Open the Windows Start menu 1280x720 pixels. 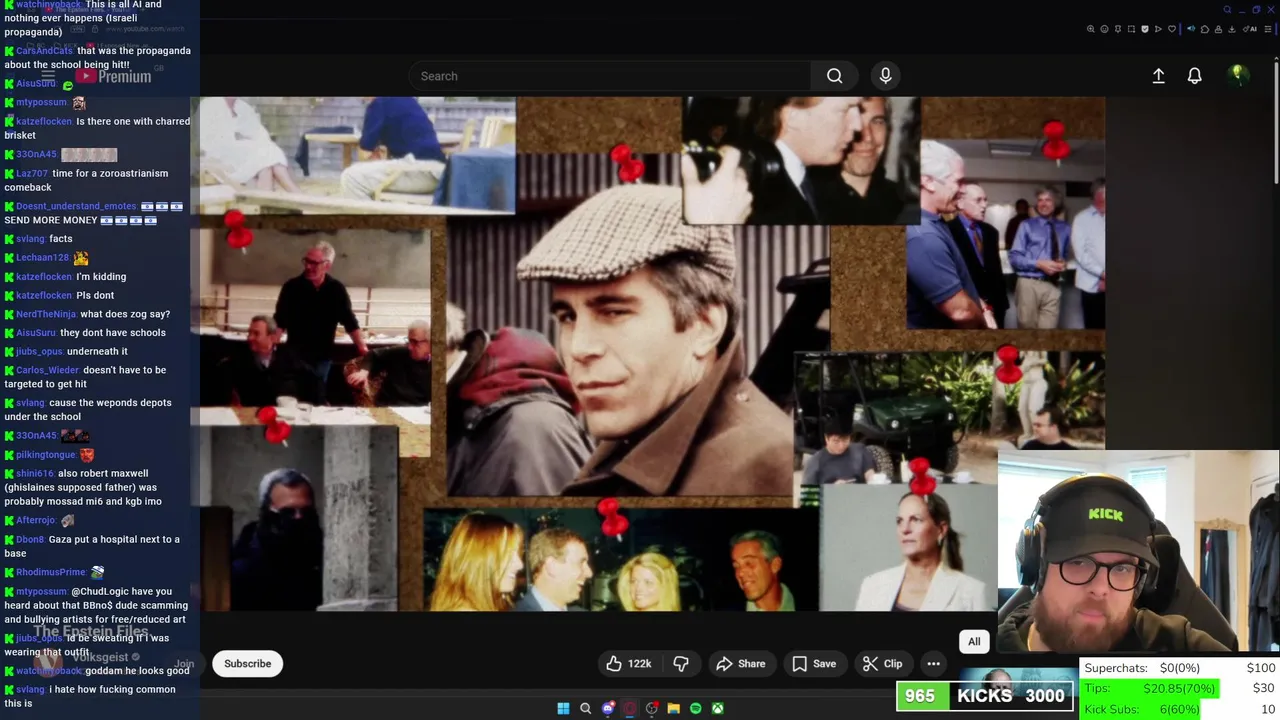[563, 708]
